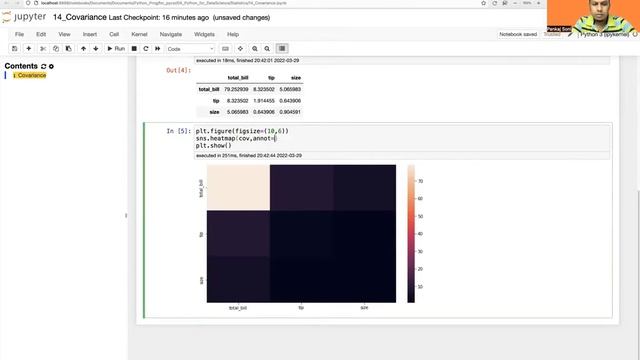Copy selected cells using the toolbar copy icon
Viewport: 640px width, 360px height.
(56, 49)
